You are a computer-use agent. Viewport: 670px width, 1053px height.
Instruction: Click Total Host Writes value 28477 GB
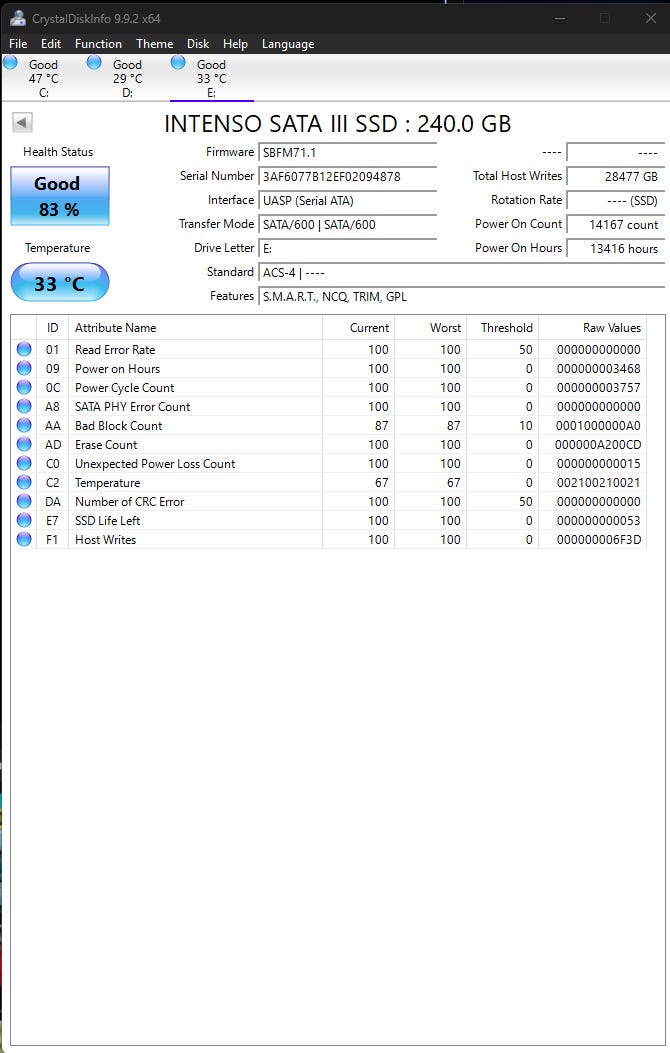616,177
